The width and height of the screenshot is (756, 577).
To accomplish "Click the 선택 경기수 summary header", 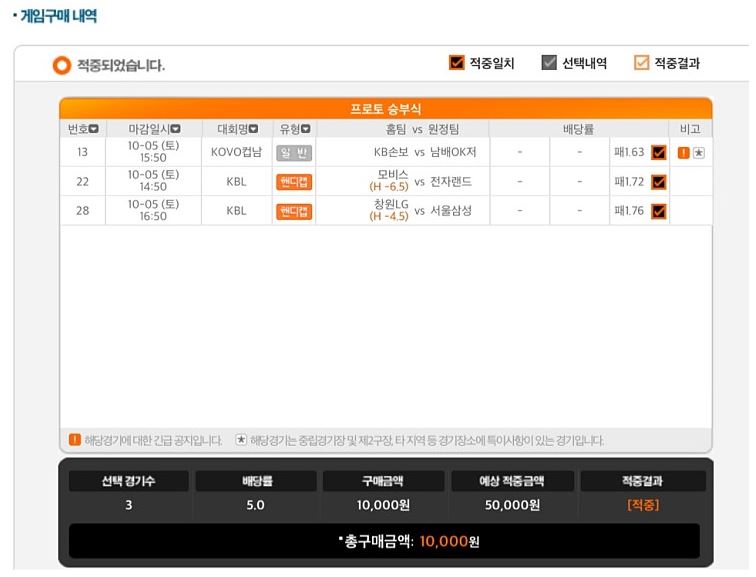I will click(128, 481).
